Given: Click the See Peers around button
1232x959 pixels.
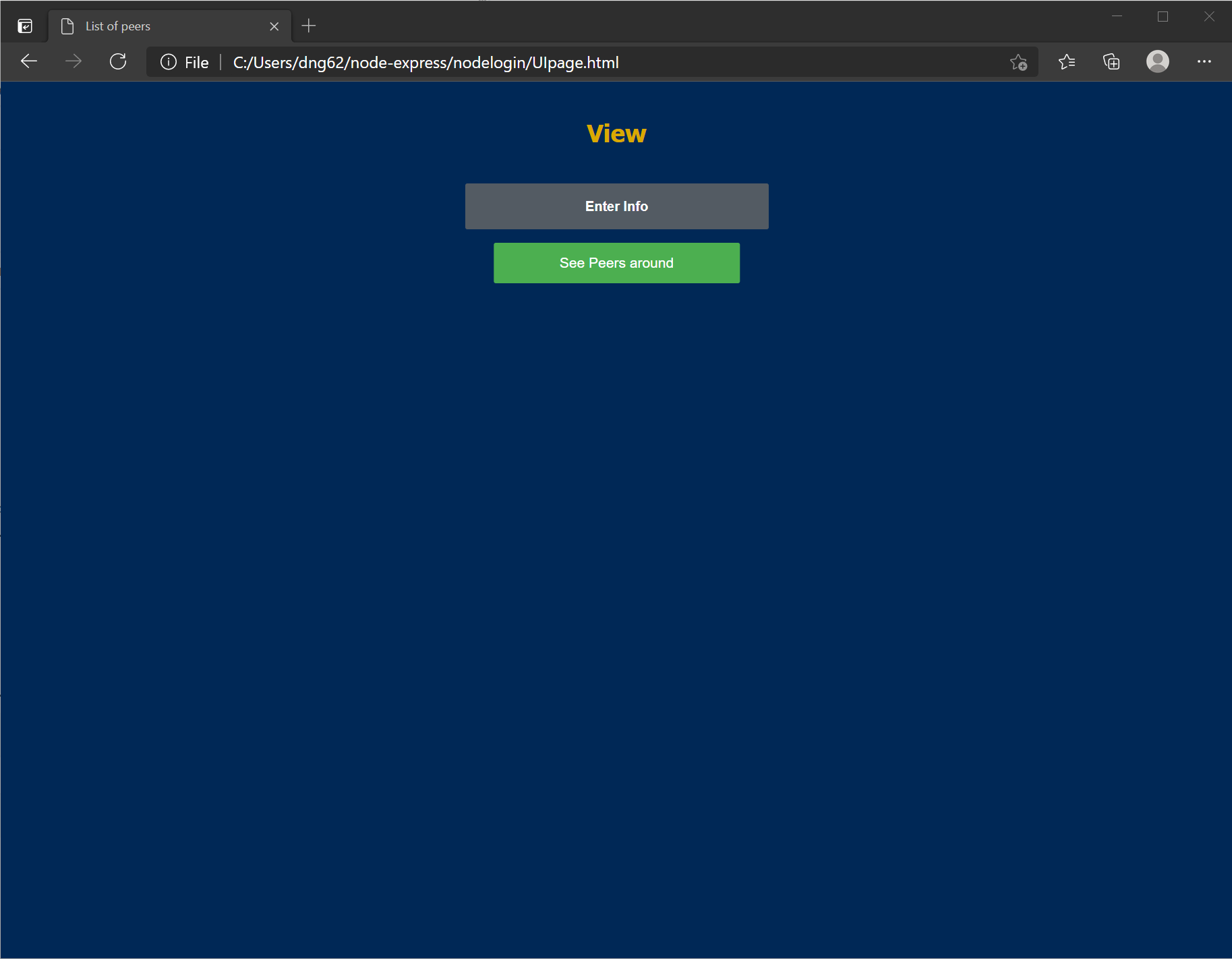Looking at the screenshot, I should (x=616, y=262).
